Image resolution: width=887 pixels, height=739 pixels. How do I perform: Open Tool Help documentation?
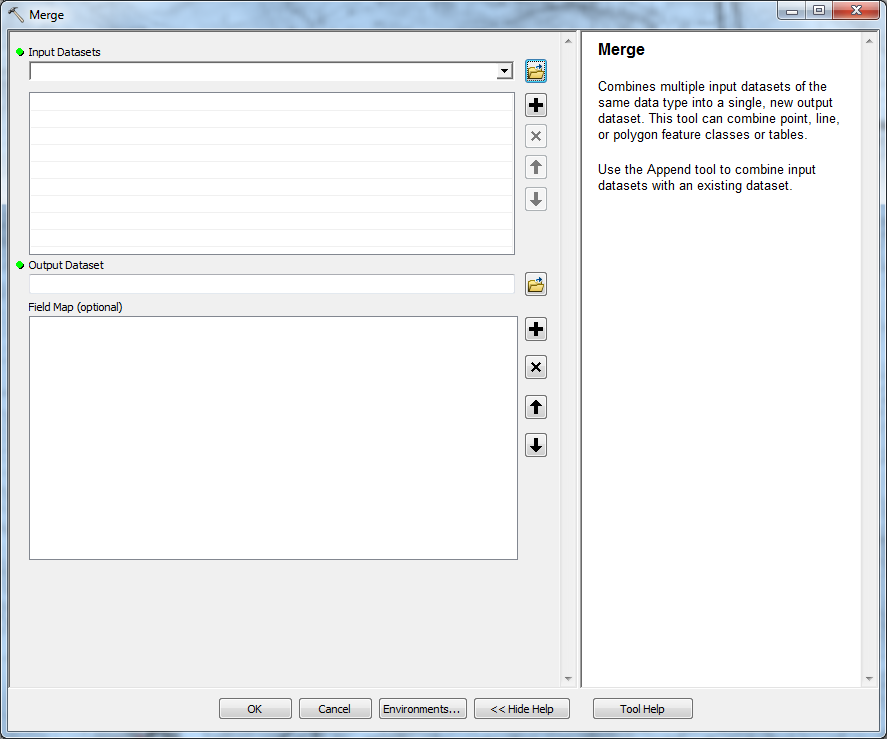point(642,709)
